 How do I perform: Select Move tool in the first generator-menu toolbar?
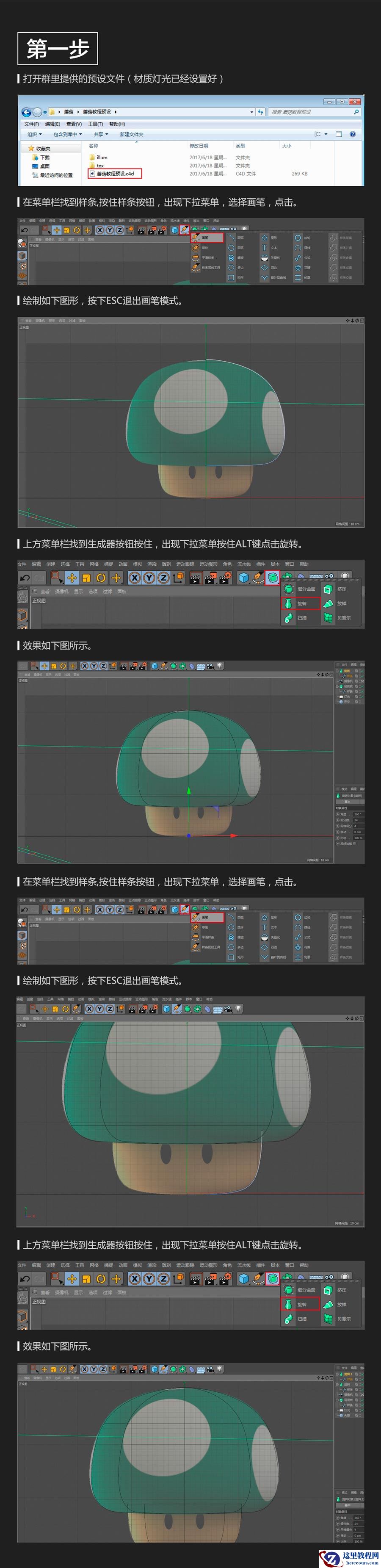[72, 578]
